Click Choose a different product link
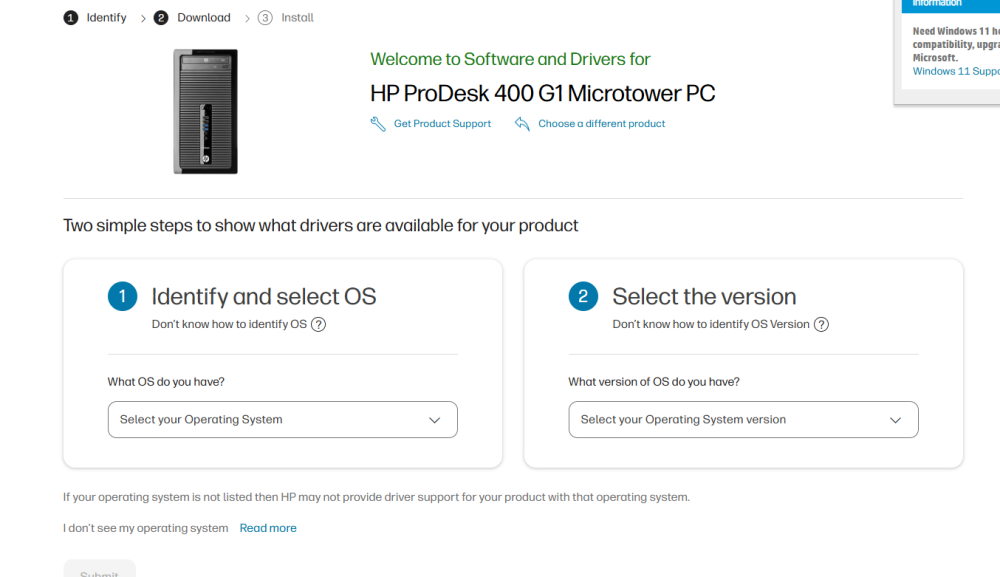1000x577 pixels. pos(601,124)
